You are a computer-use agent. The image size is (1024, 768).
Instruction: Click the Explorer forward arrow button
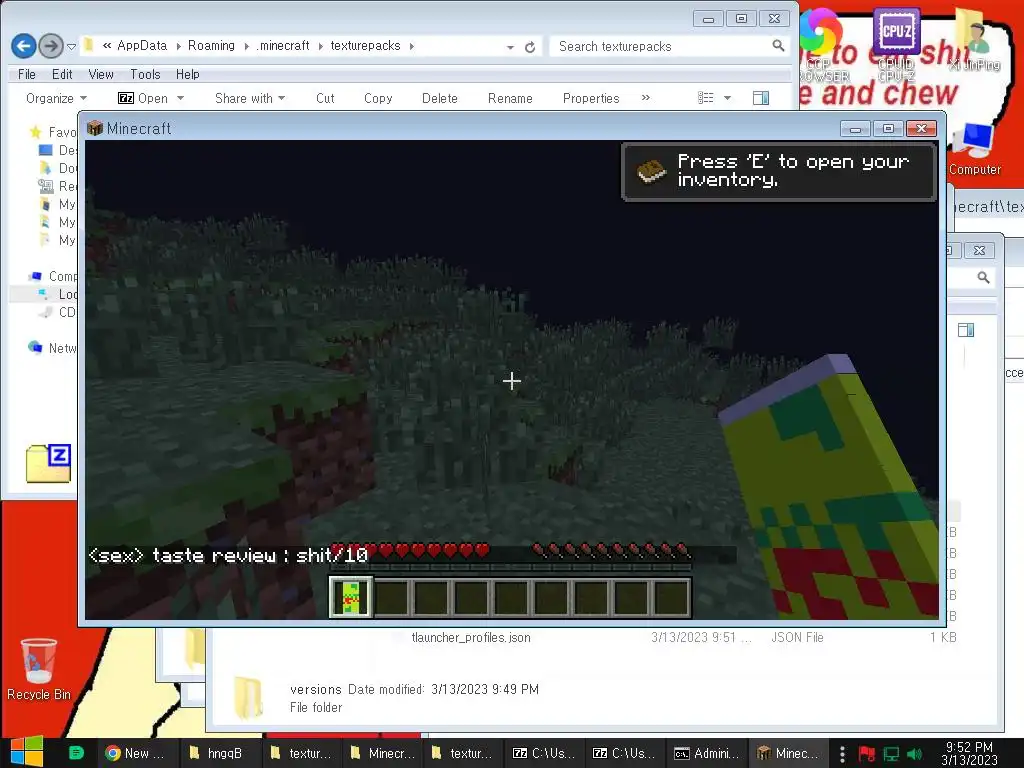coord(51,46)
